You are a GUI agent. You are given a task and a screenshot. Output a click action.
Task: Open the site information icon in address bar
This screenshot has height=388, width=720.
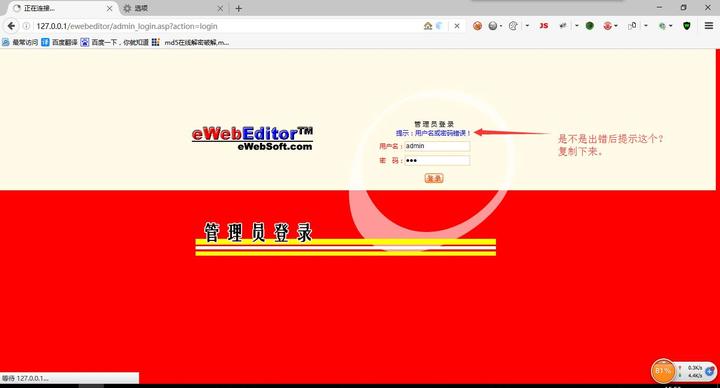[26, 26]
